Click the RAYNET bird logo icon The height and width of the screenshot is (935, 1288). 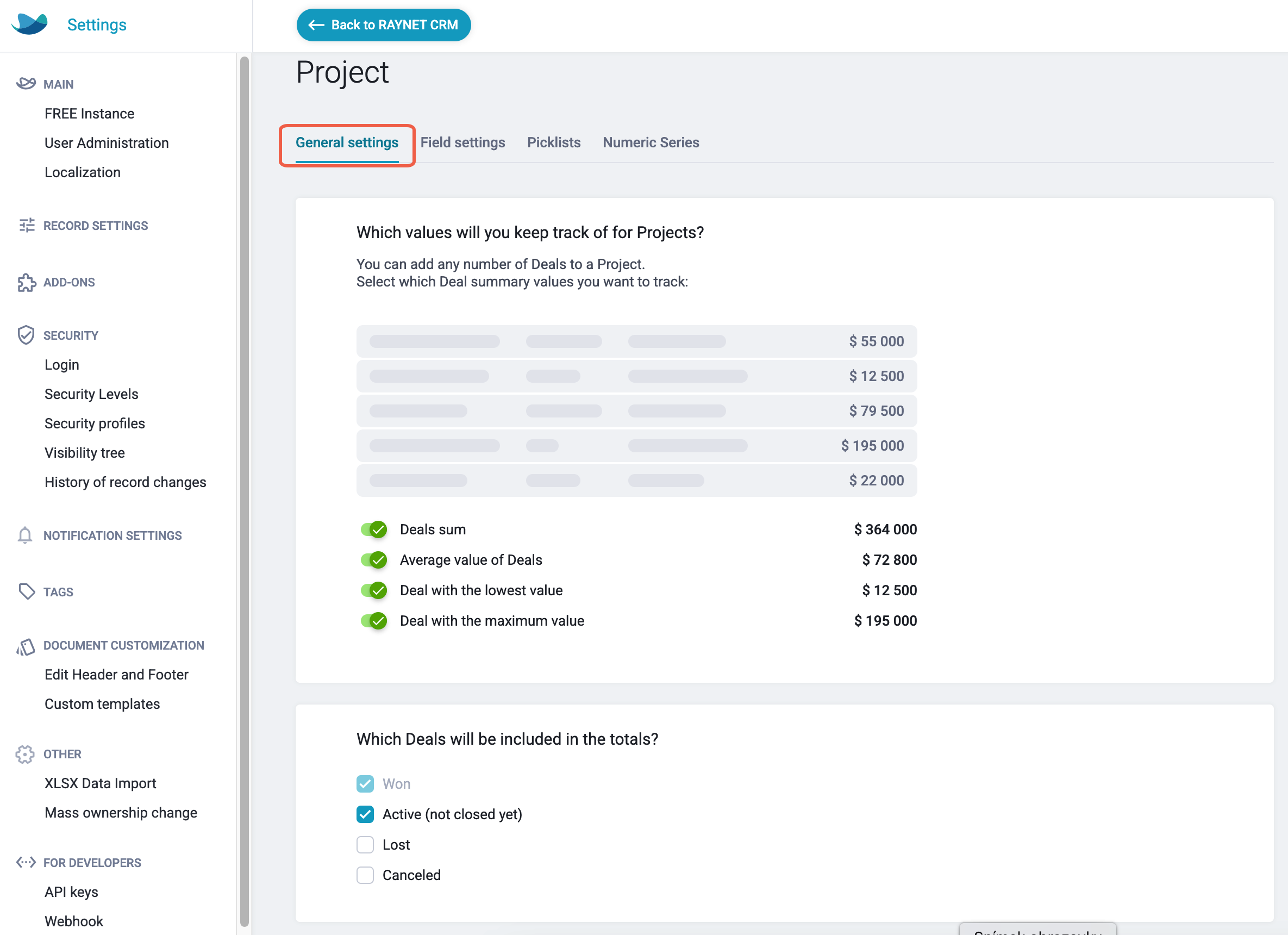(29, 24)
